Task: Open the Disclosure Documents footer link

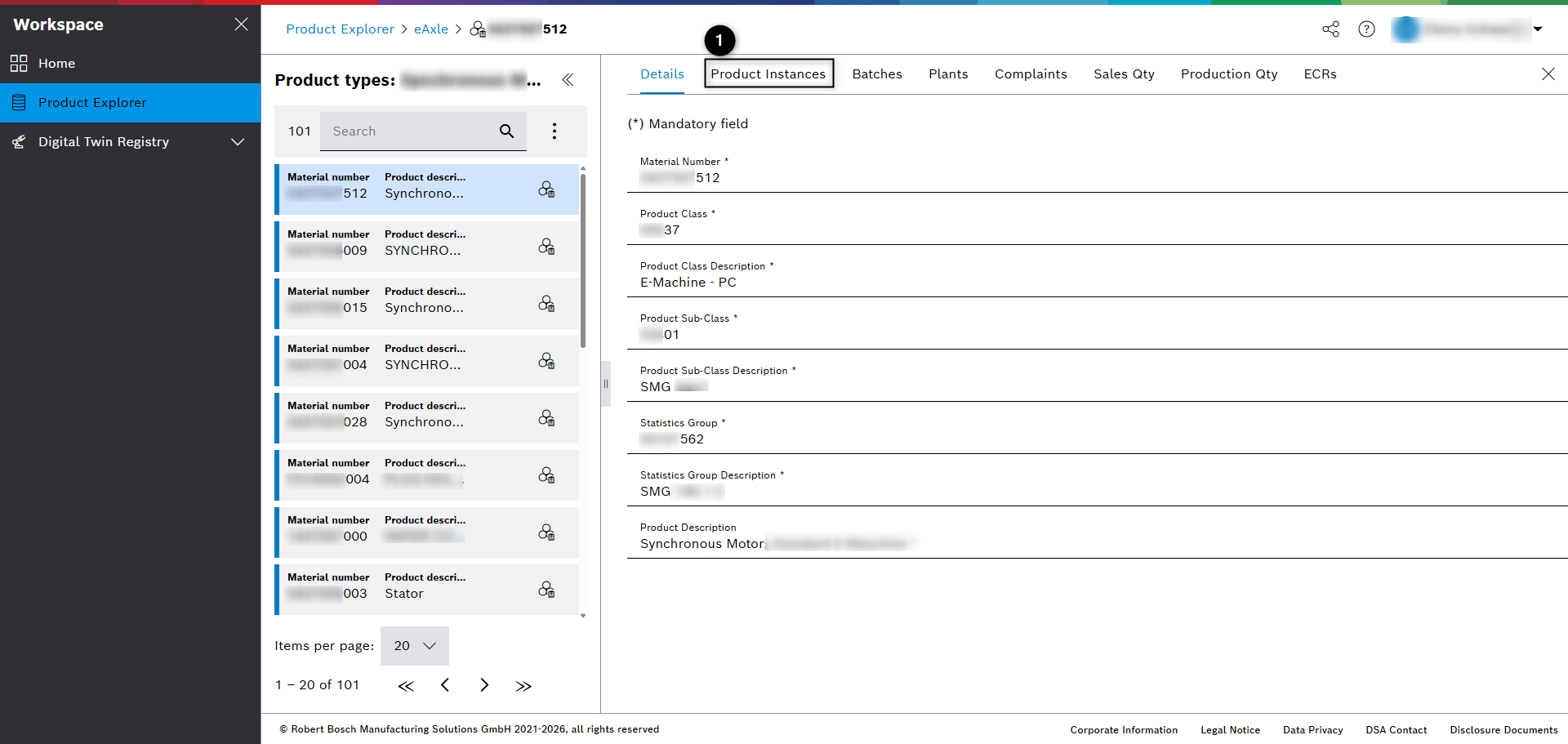Action: pyautogui.click(x=1503, y=730)
